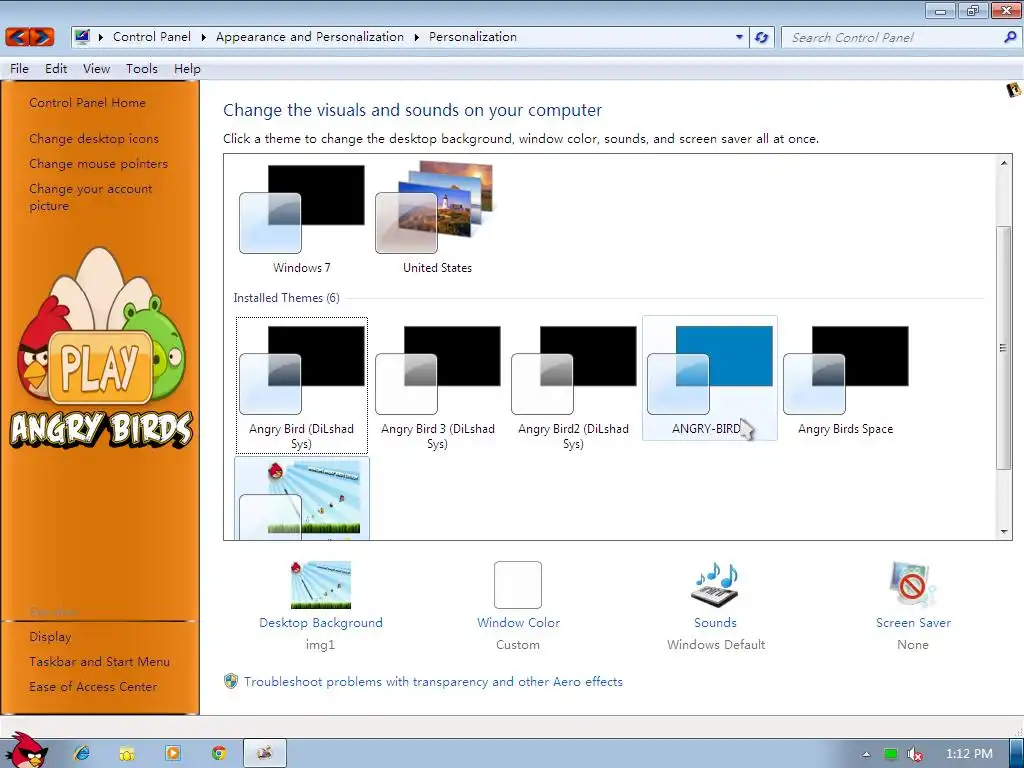
Task: Open the Edit menu
Action: click(x=56, y=69)
